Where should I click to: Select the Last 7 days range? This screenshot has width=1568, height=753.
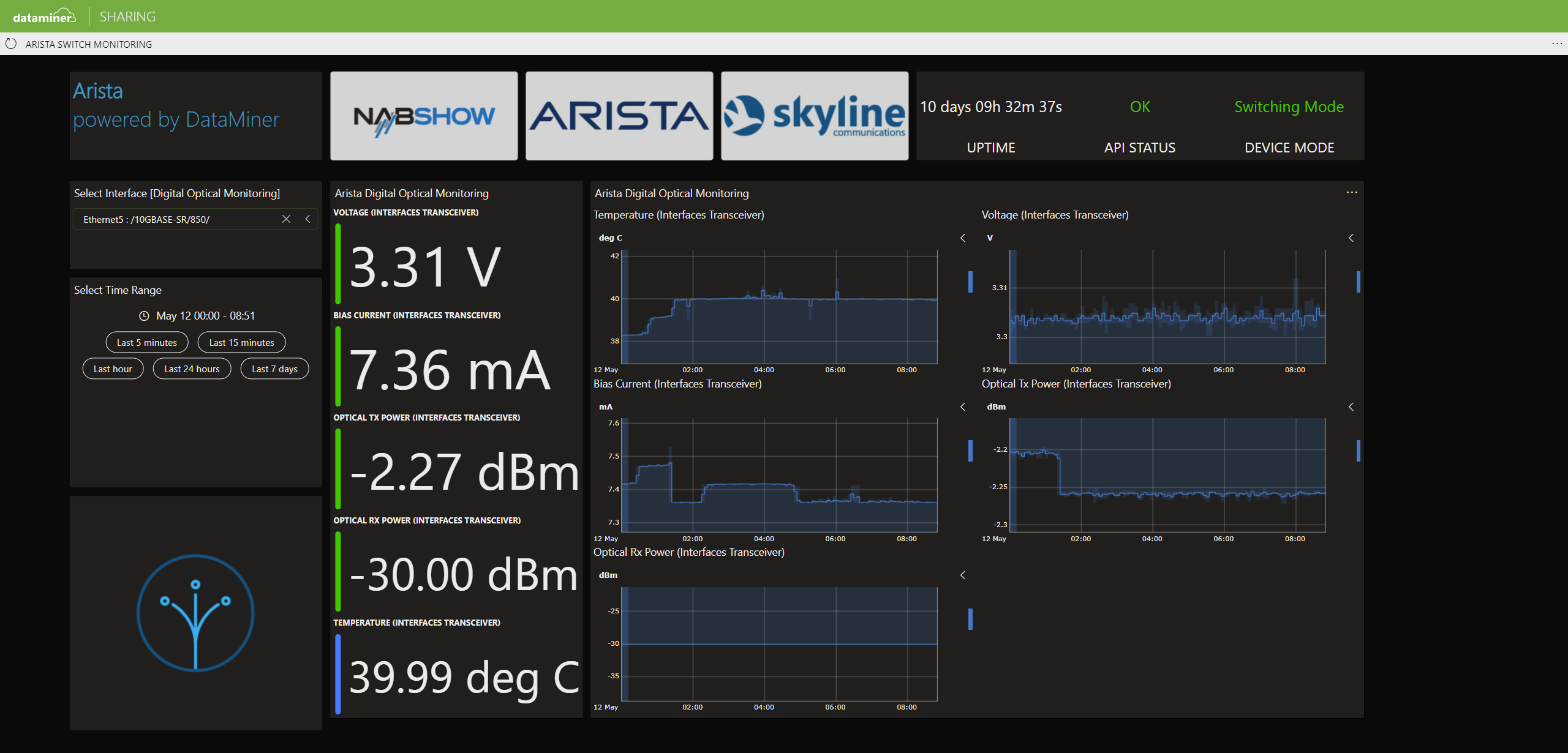pos(274,369)
